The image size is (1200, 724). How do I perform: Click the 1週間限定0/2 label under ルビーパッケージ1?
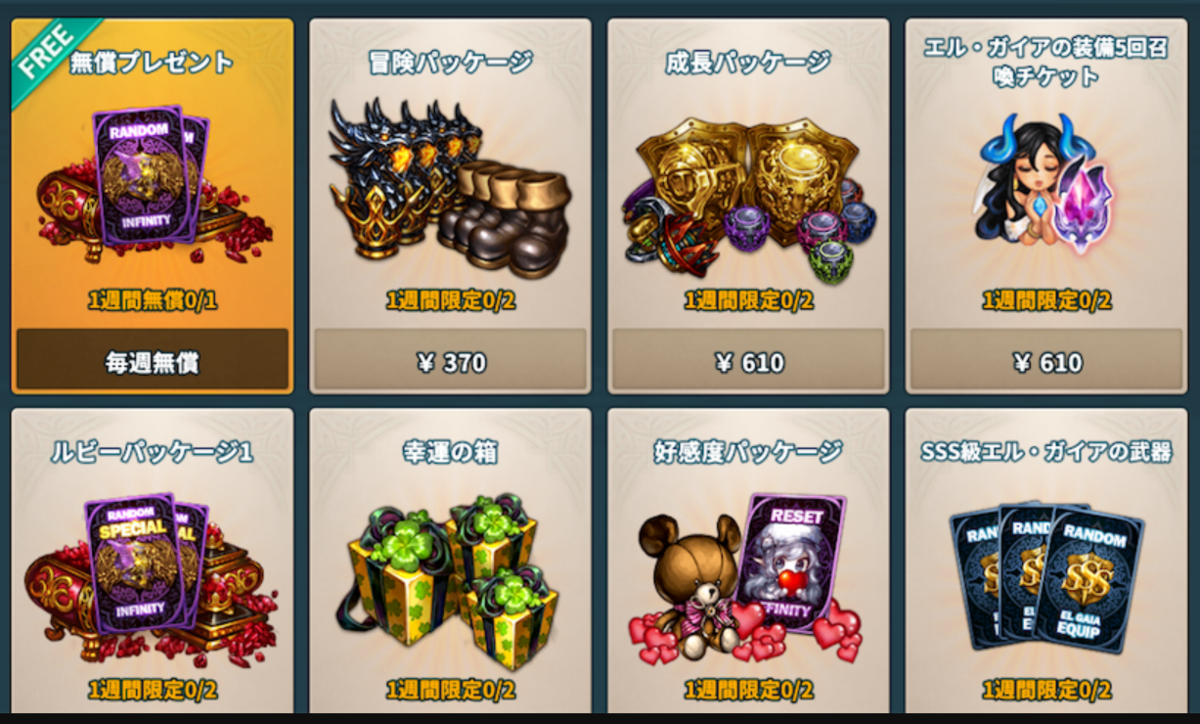tap(152, 689)
